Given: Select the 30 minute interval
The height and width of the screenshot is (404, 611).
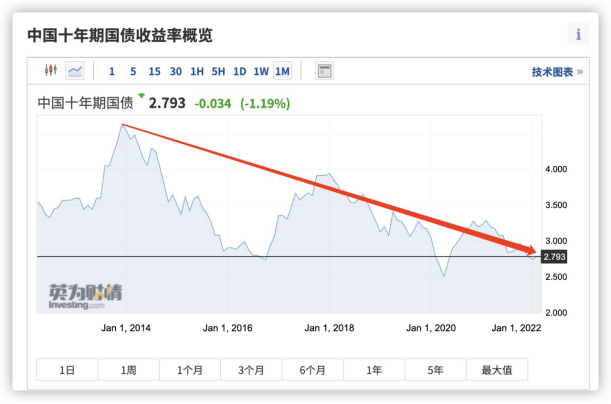Looking at the screenshot, I should pos(176,72).
